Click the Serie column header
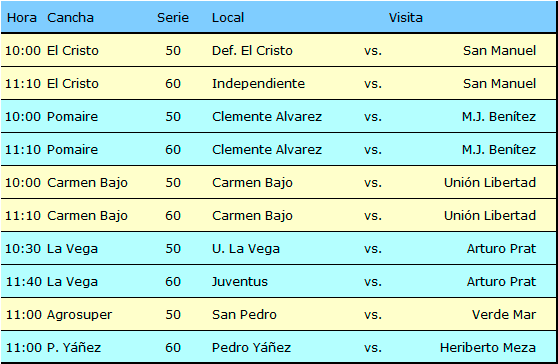The height and width of the screenshot is (364, 558). pos(173,18)
